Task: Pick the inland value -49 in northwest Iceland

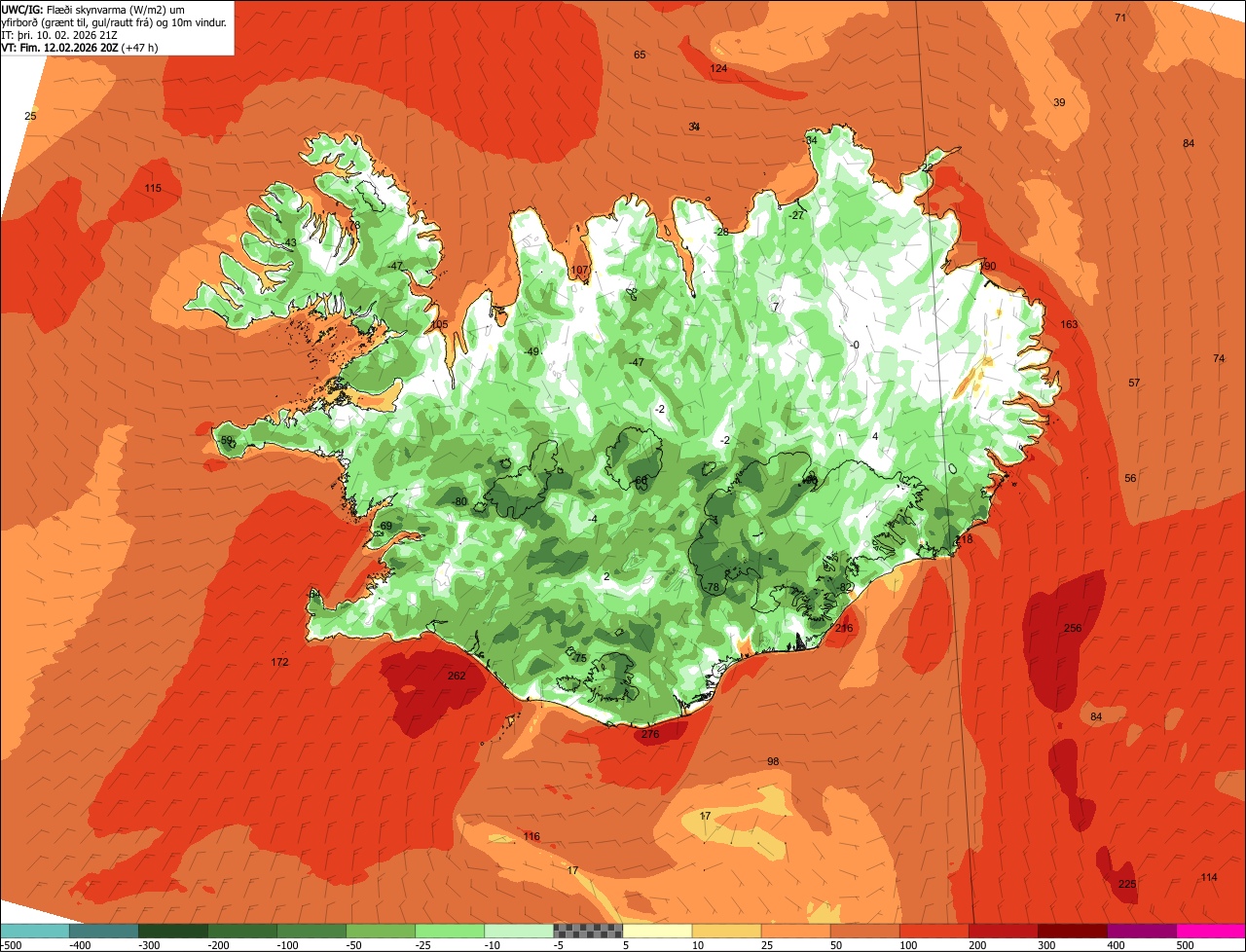Action: point(531,351)
